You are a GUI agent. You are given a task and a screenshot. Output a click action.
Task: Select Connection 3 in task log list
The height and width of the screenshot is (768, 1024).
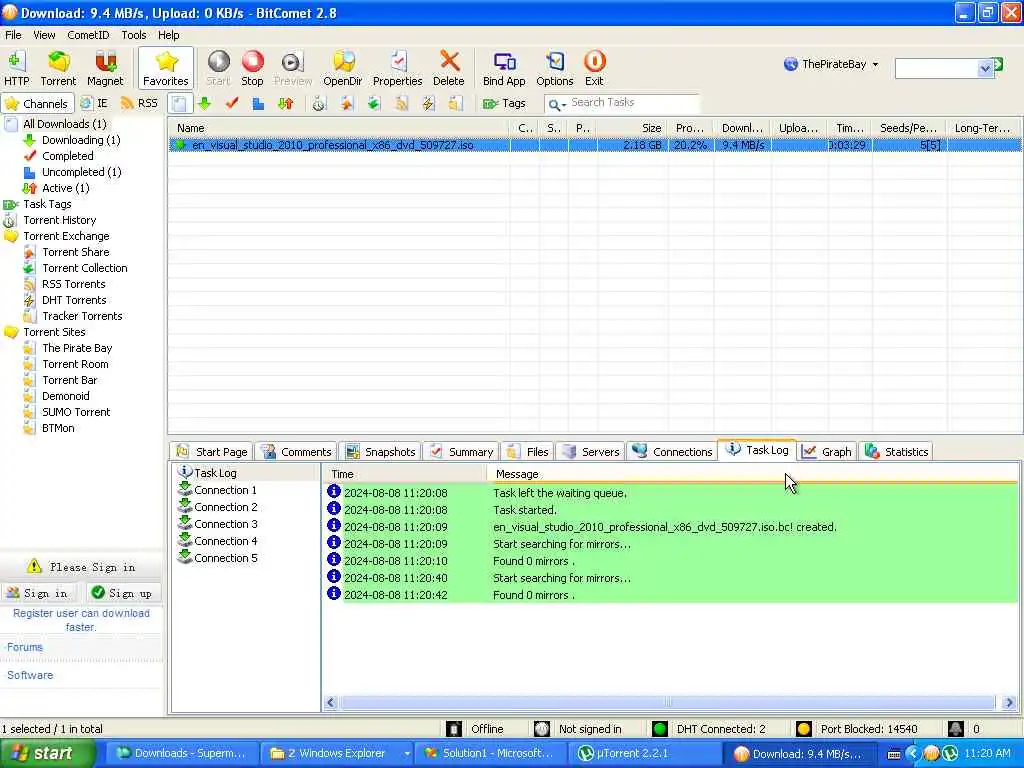click(225, 524)
